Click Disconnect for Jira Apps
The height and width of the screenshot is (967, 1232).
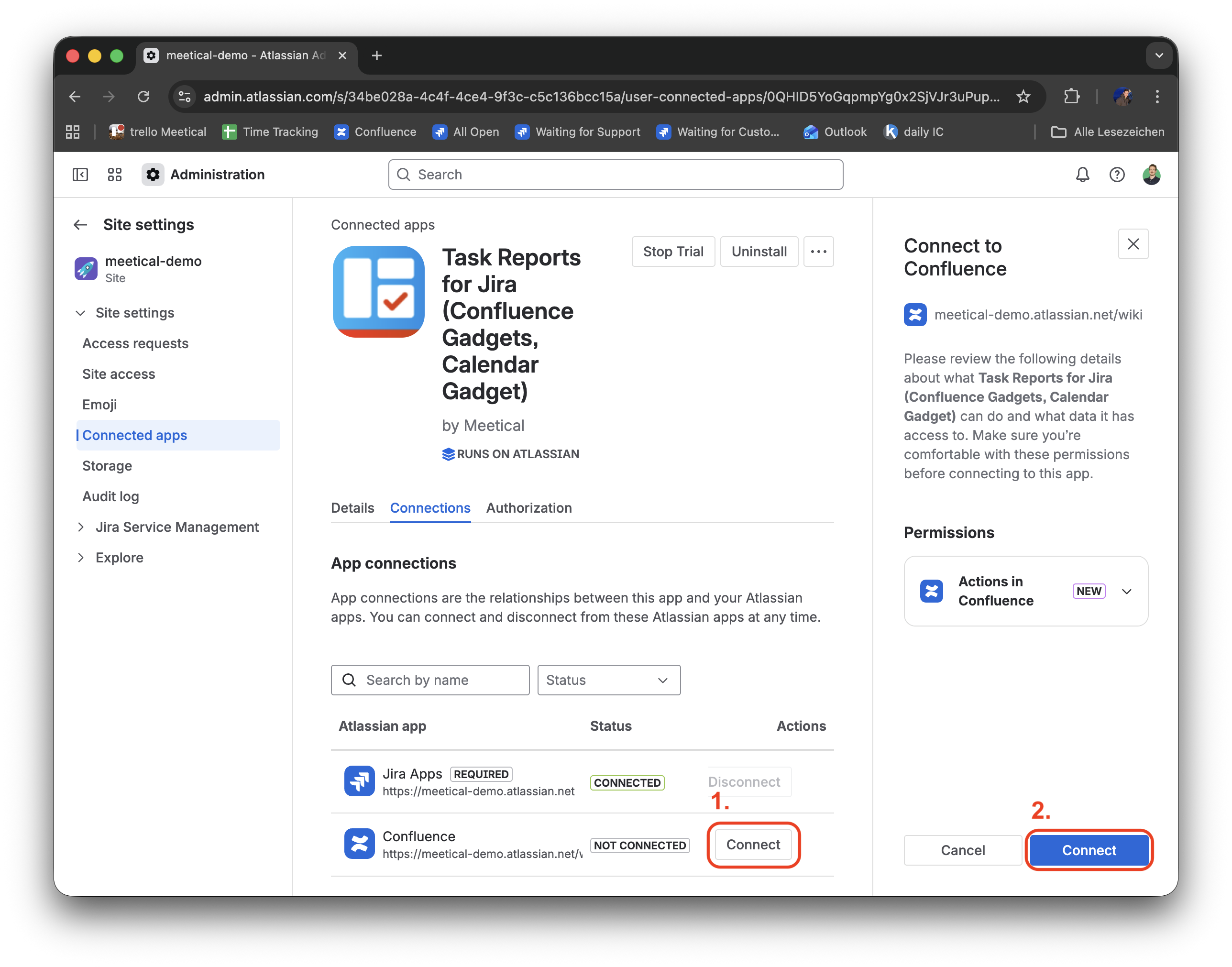tap(744, 782)
